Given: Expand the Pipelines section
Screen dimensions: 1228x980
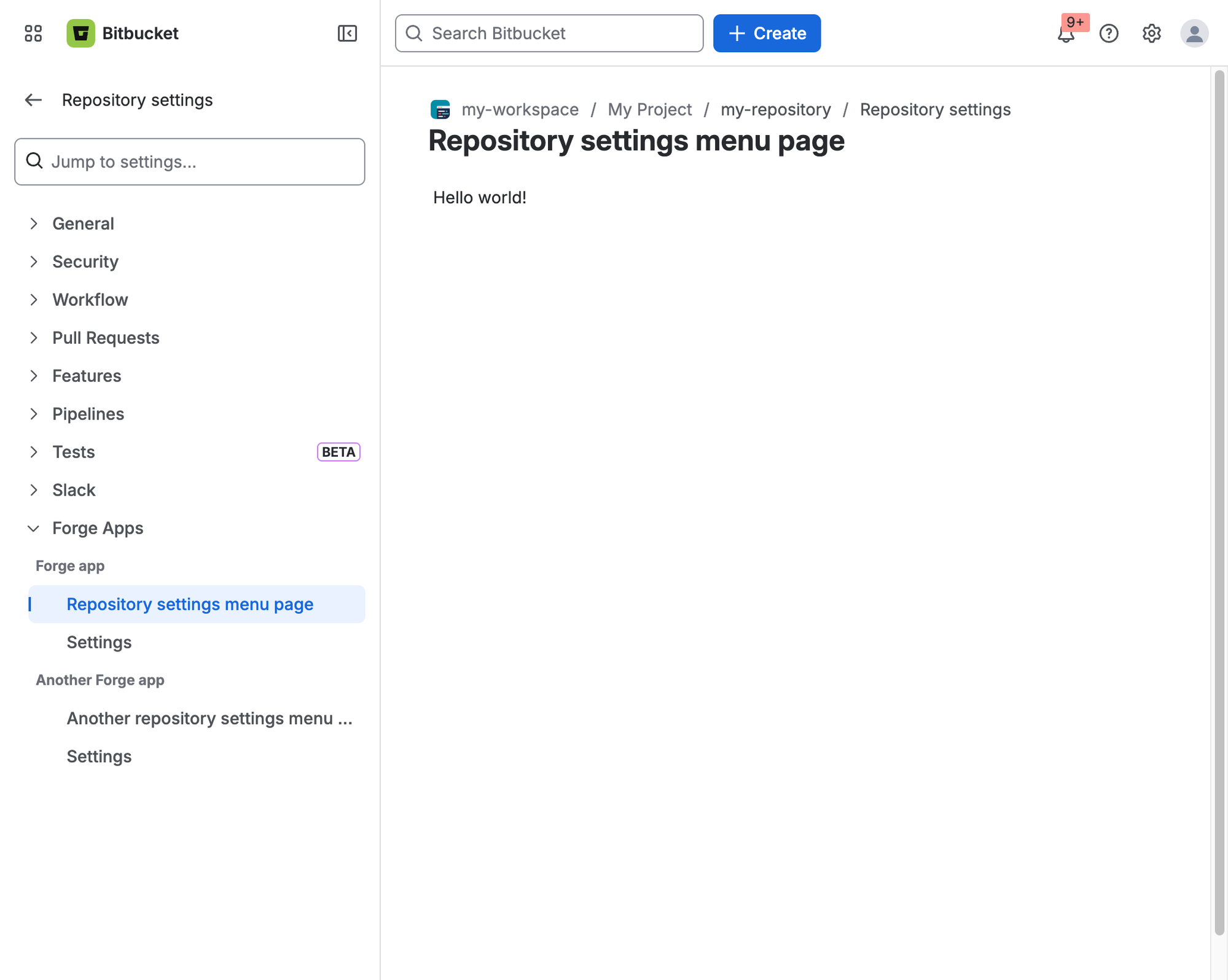Looking at the screenshot, I should click(x=190, y=414).
